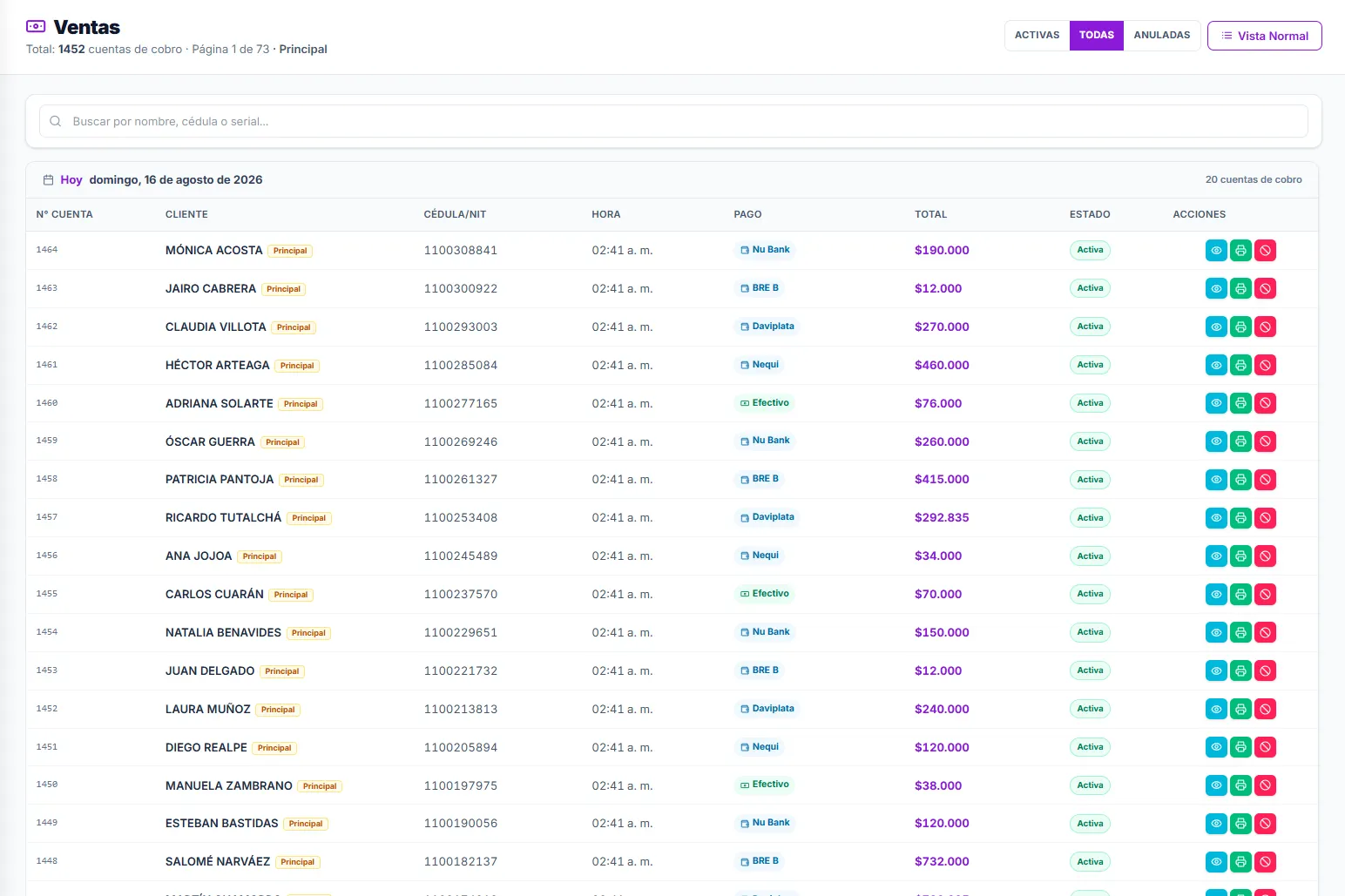Click Activa status badge for Diego Realpe
The height and width of the screenshot is (896, 1345).
pyautogui.click(x=1090, y=747)
